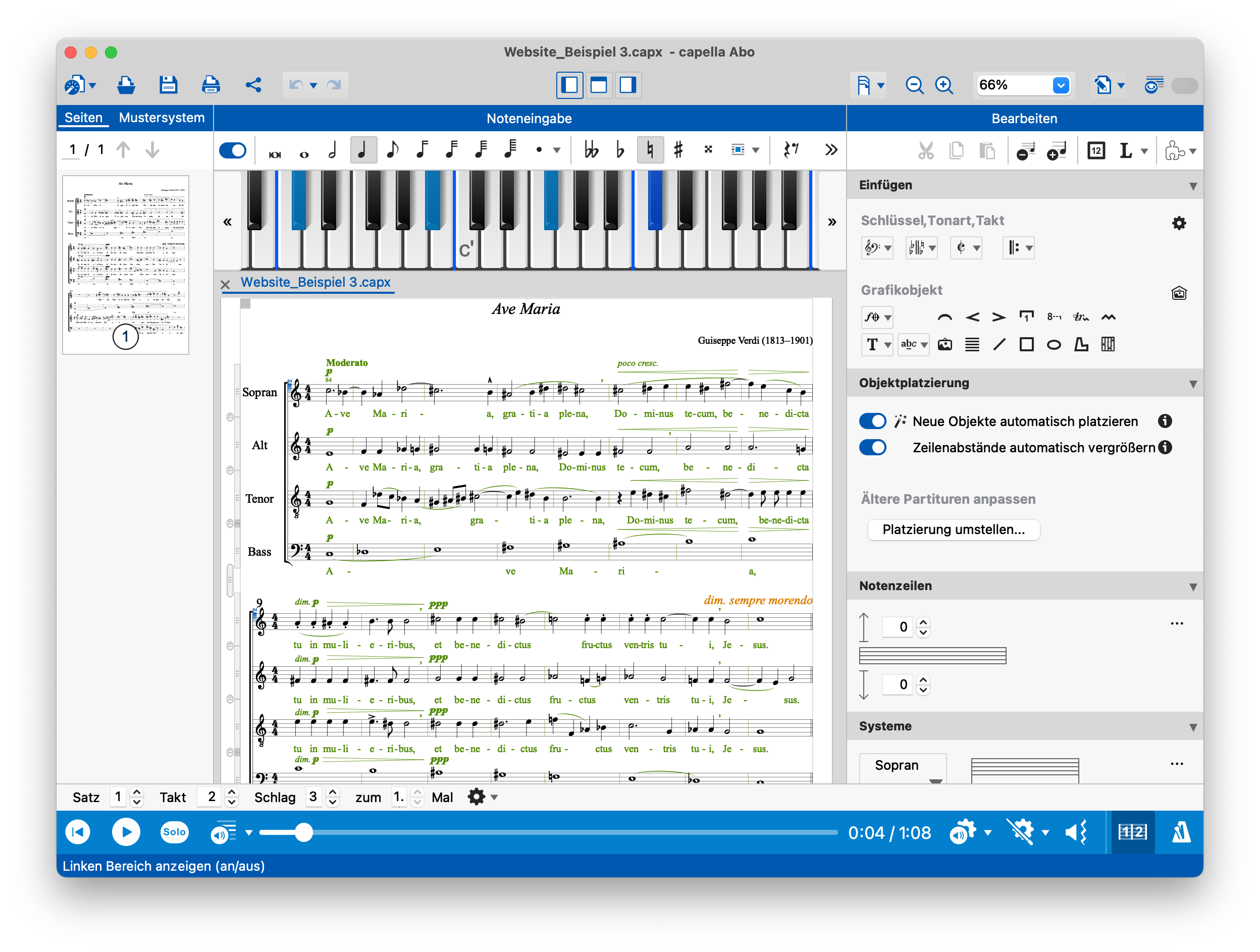Click Platzierung umstellen... button
This screenshot has height=952, width=1260.
pyautogui.click(x=954, y=530)
